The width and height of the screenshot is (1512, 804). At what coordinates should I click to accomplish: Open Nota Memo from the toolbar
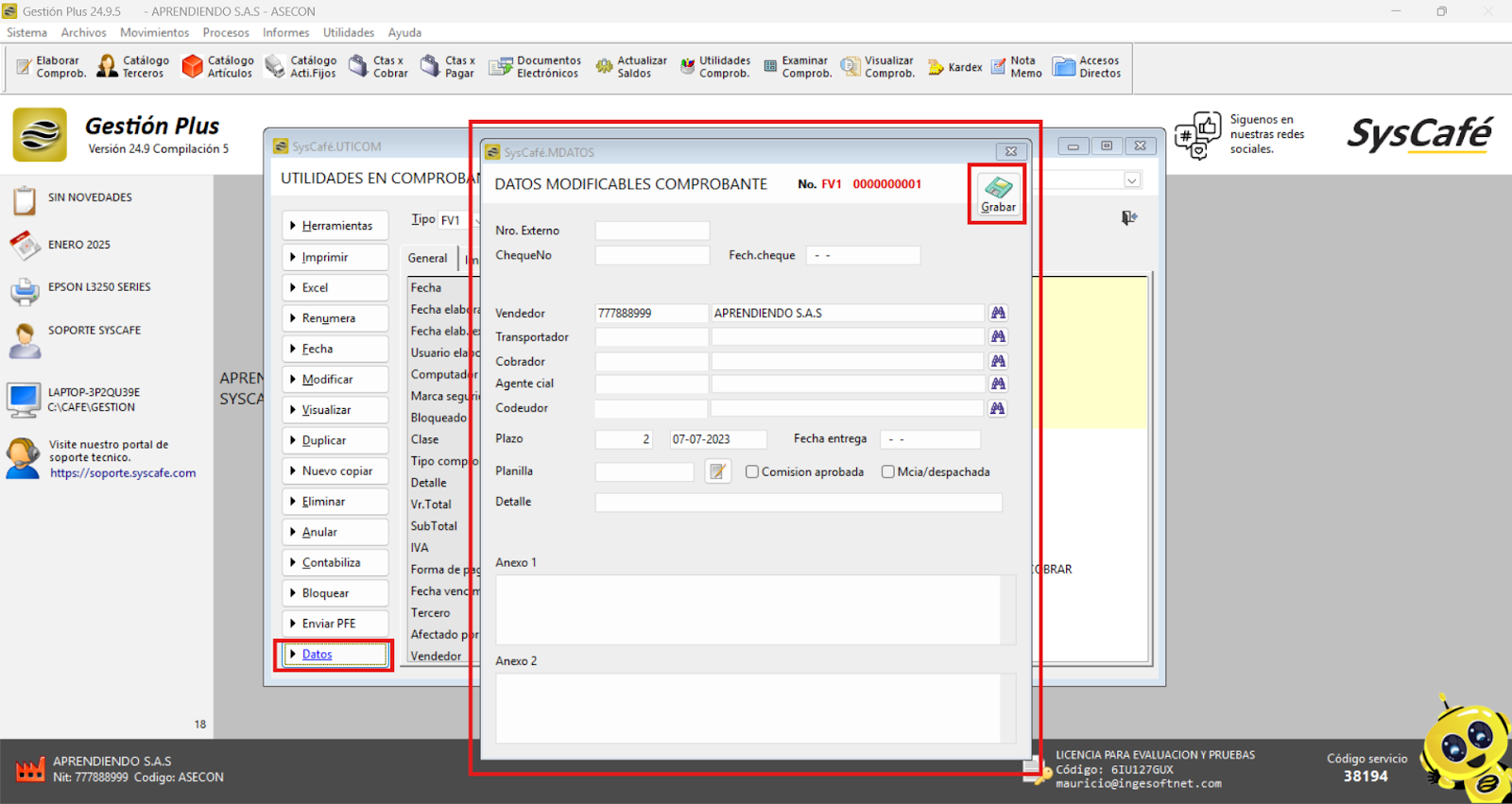pyautogui.click(x=1017, y=66)
